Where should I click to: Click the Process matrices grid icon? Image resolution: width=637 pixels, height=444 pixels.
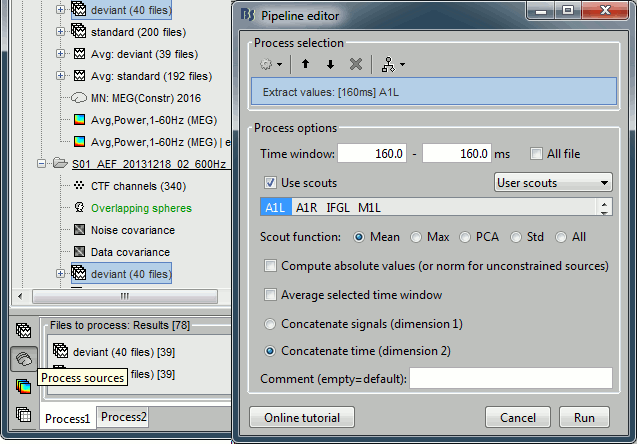(23, 414)
